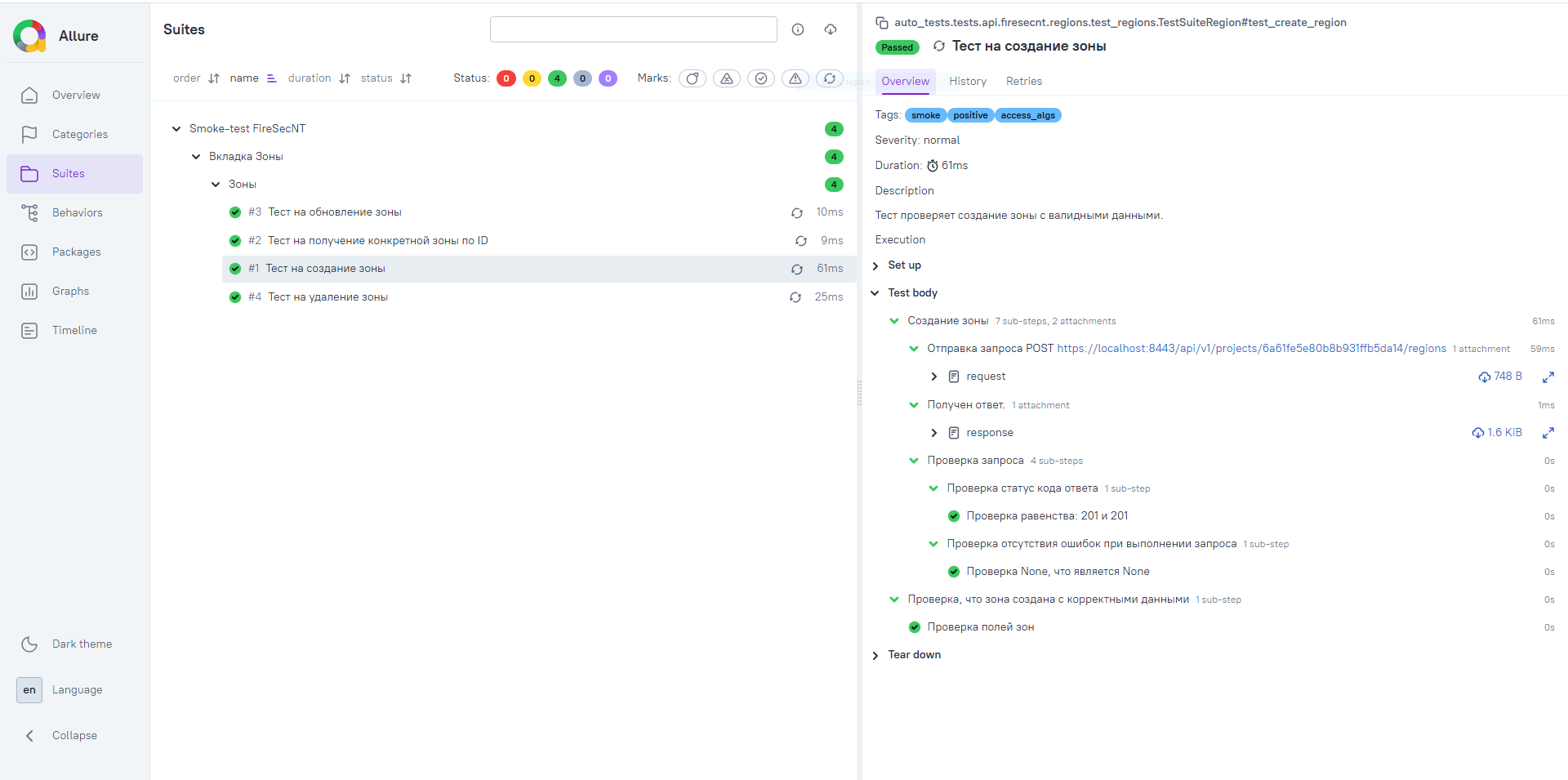Download the request attachment 748 B
The image size is (1568, 780).
[x=1500, y=377]
